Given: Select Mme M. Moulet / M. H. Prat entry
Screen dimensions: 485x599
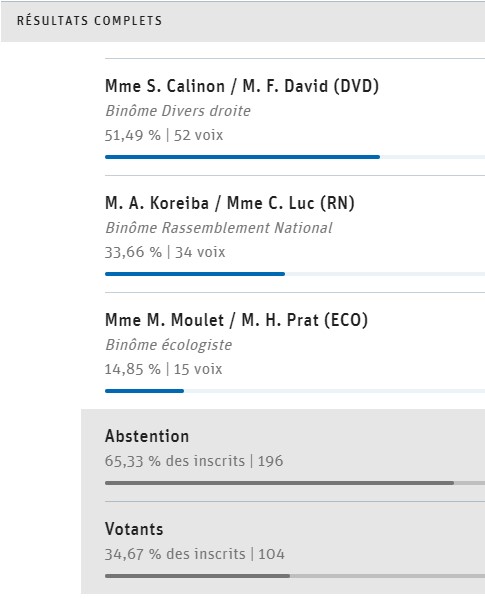Looking at the screenshot, I should 236,320.
